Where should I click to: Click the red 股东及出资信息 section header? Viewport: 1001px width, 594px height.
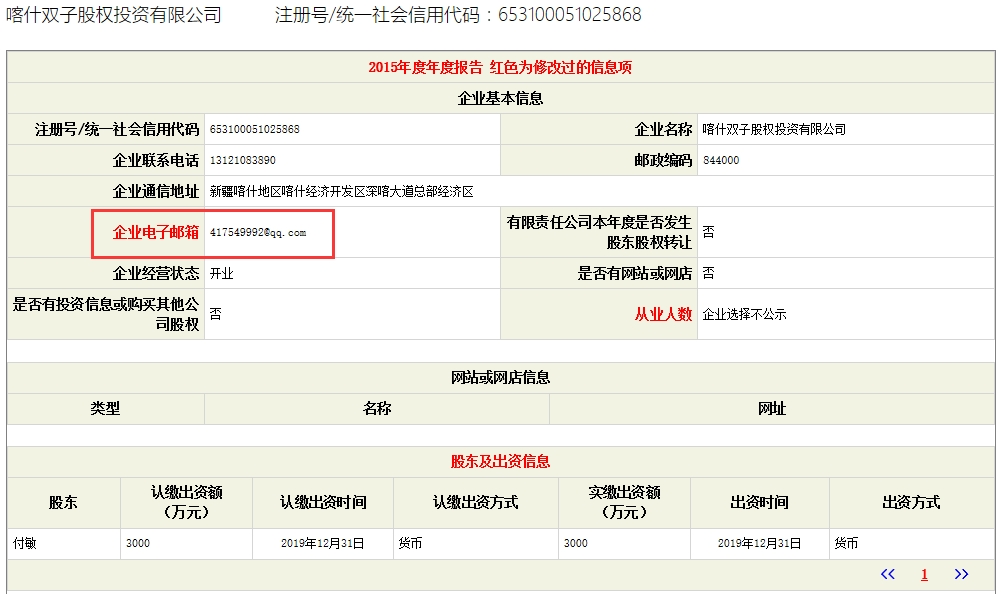click(x=500, y=462)
